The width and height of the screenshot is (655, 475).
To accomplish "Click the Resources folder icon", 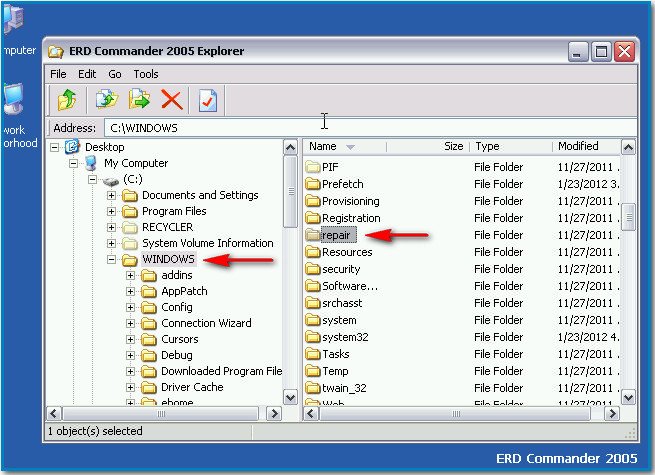I will coord(312,252).
